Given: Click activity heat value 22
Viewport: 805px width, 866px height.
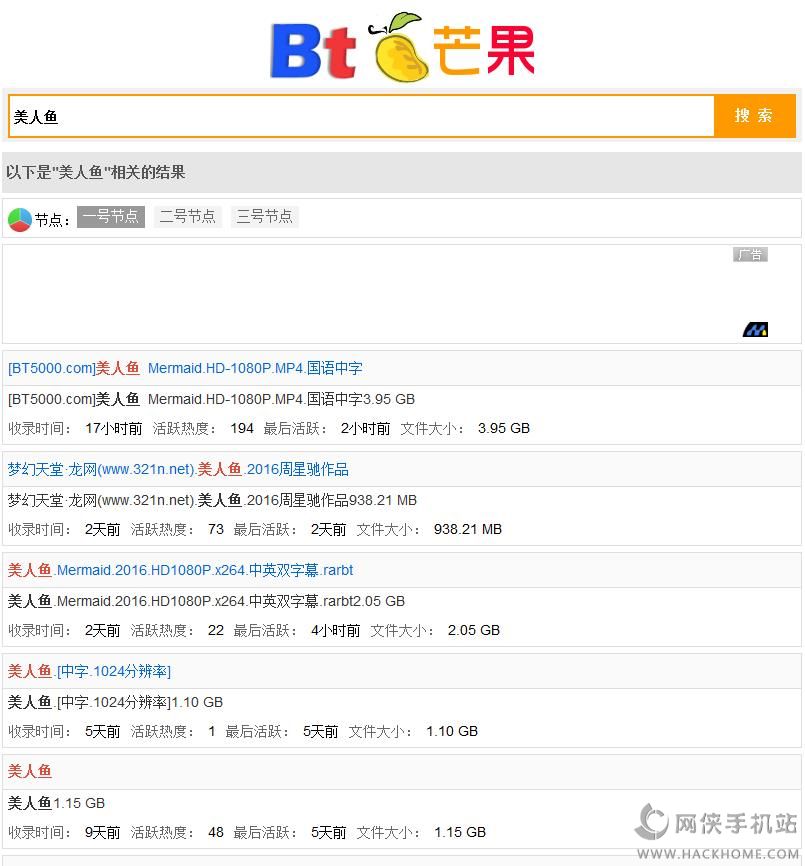Looking at the screenshot, I should [216, 631].
